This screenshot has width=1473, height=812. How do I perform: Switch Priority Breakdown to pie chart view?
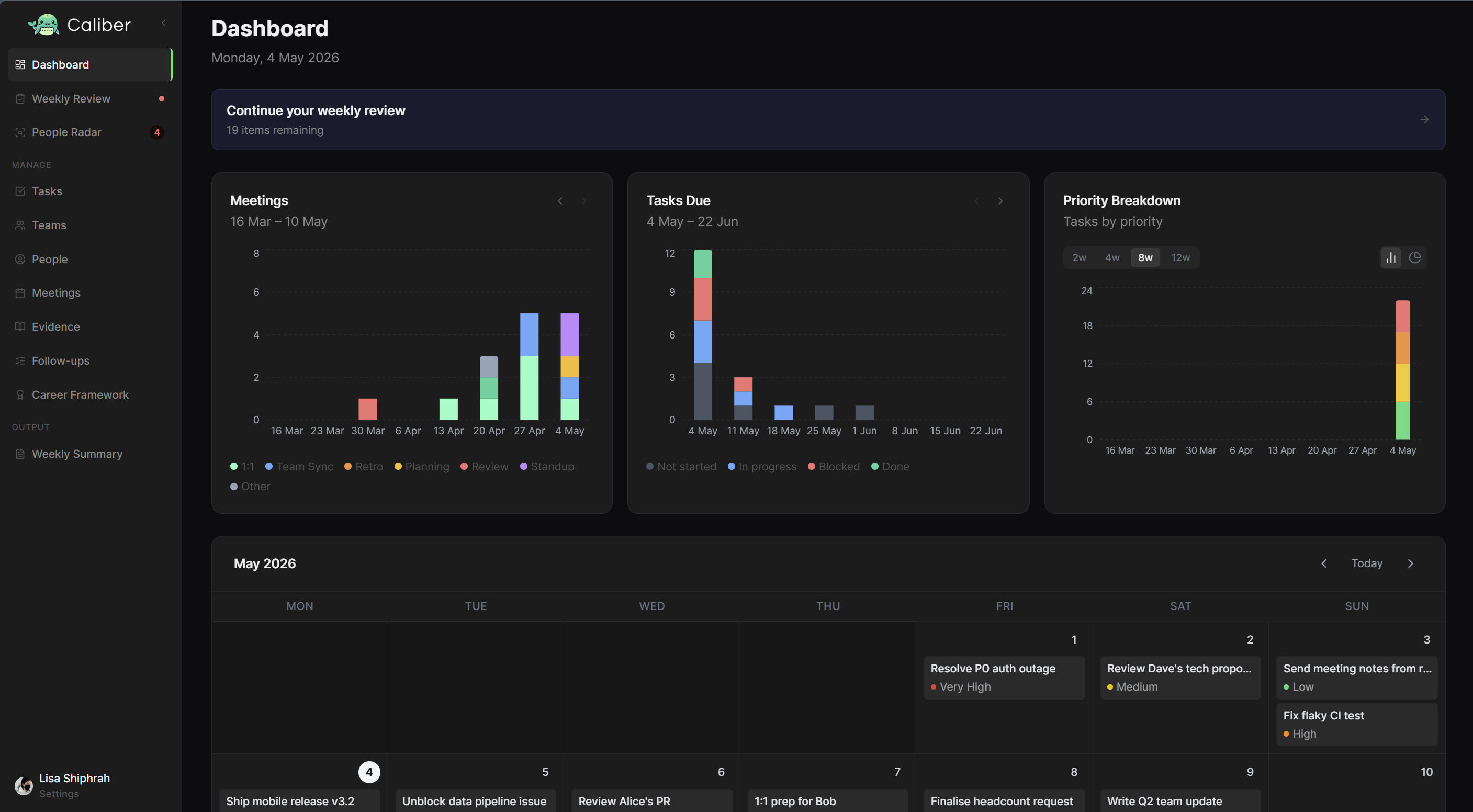tap(1415, 257)
